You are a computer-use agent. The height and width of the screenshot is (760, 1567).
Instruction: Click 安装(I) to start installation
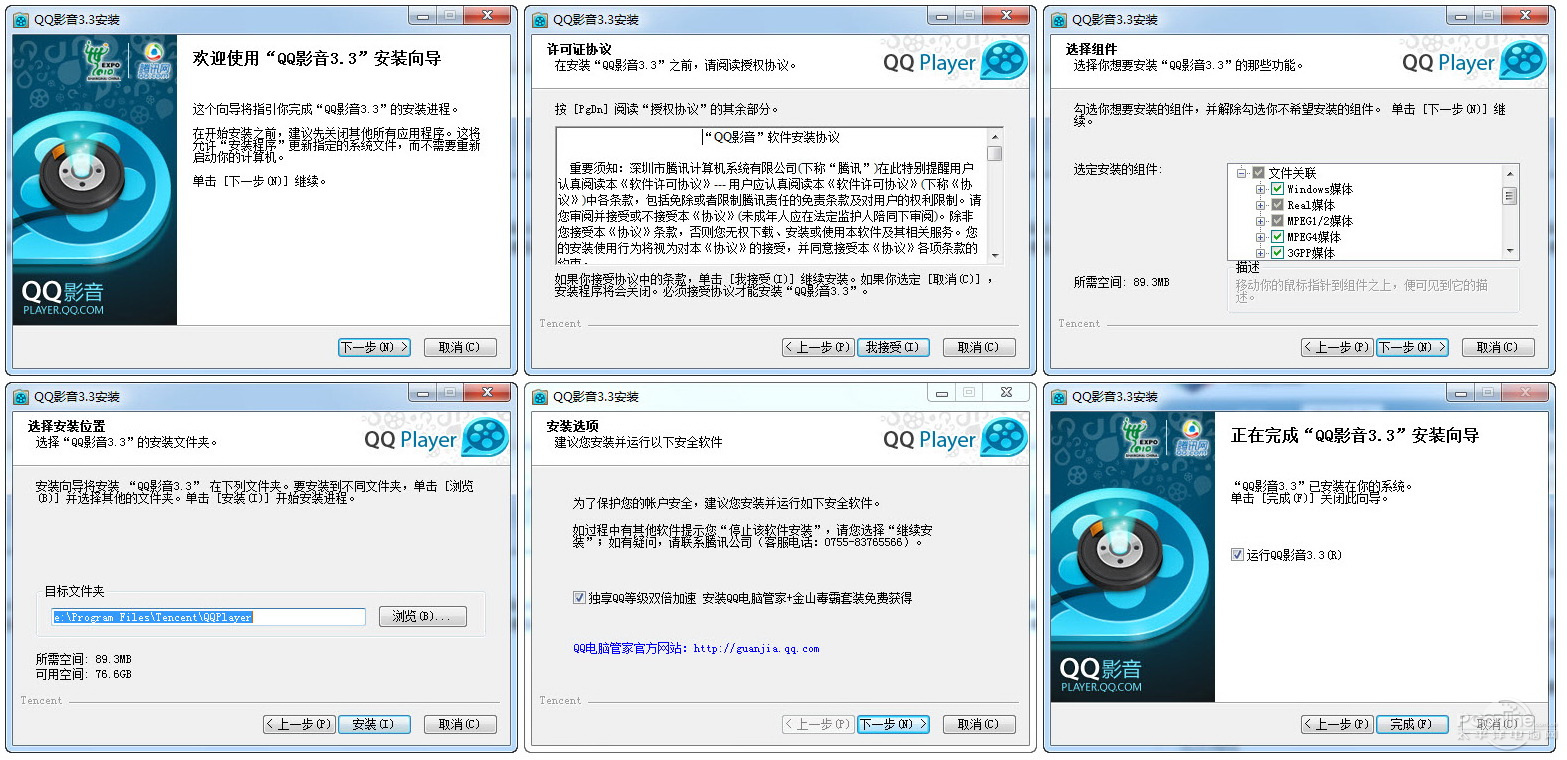coord(374,724)
